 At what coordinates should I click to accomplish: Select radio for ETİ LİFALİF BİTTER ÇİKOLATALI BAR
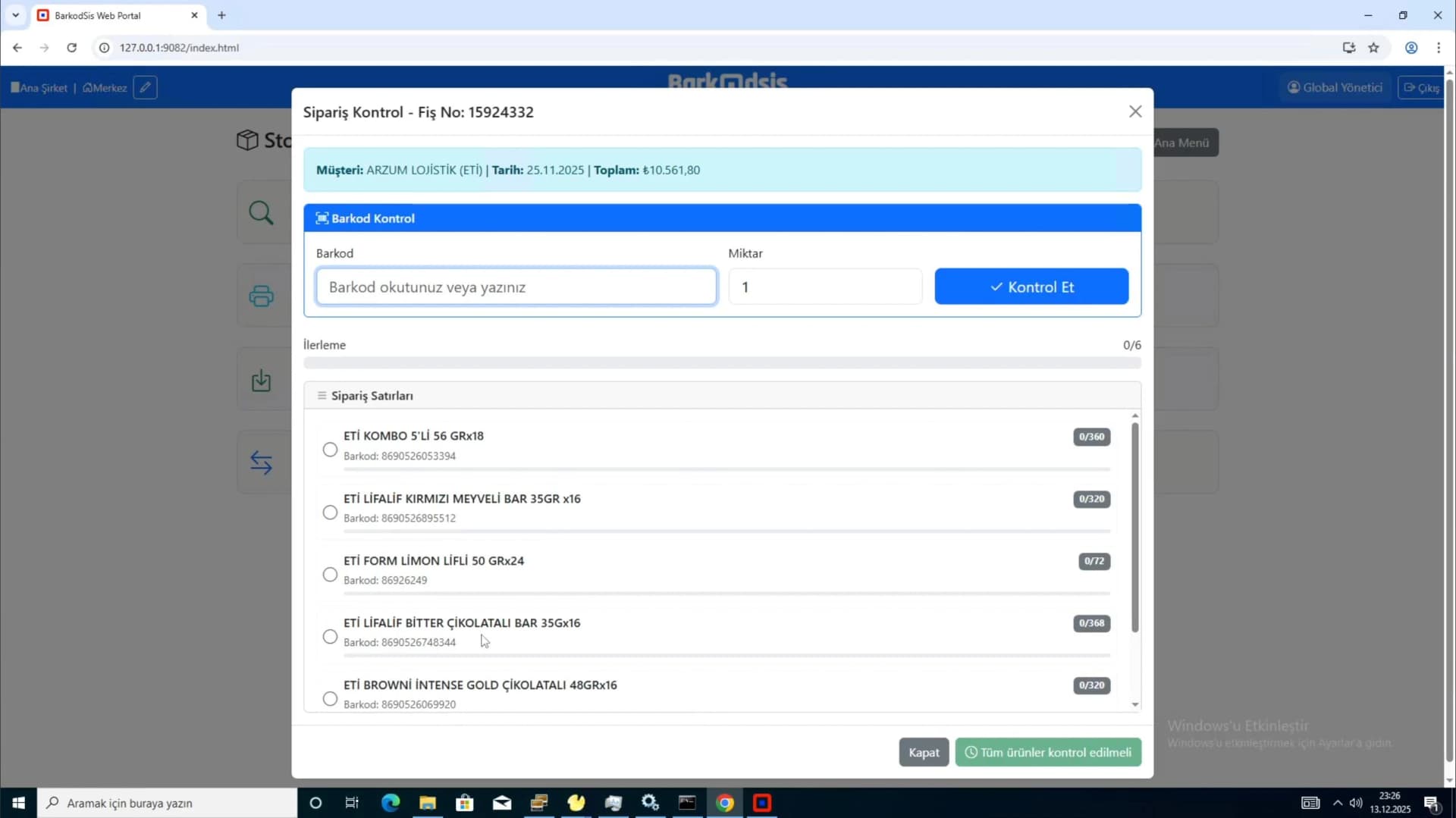pos(330,637)
